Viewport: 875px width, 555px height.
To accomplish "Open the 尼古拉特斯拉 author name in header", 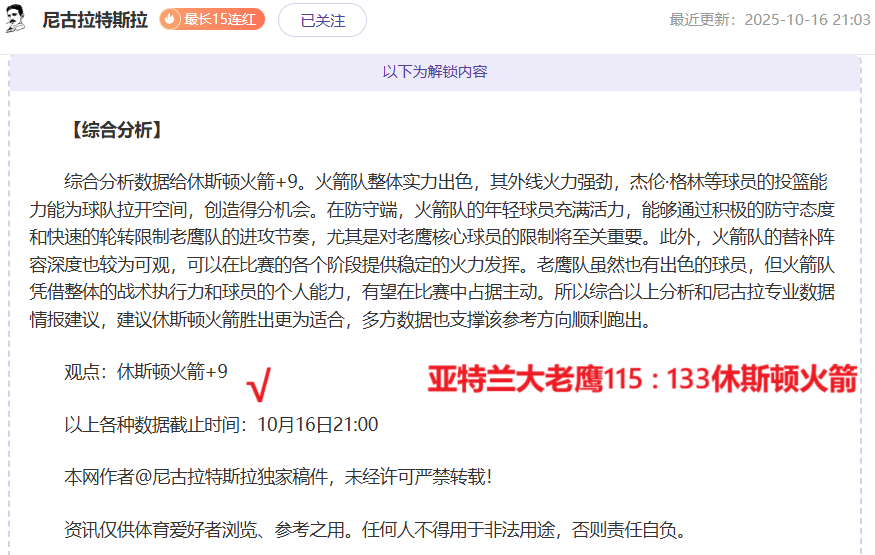I will coord(95,19).
